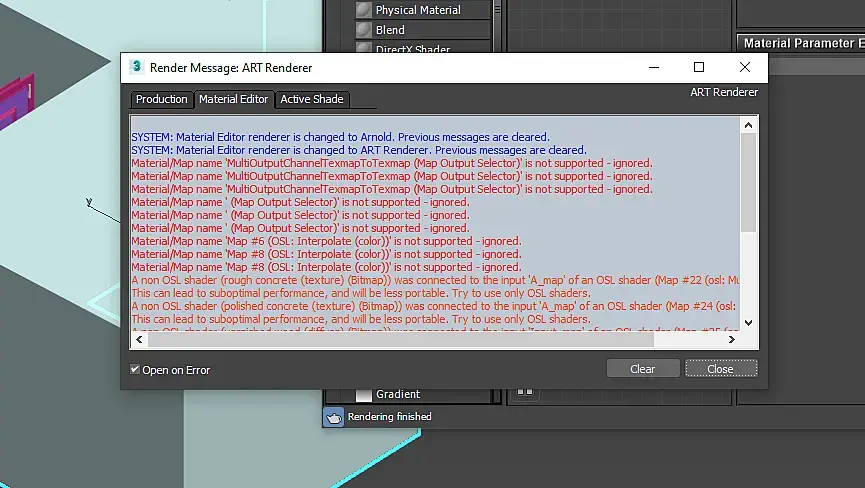Toggle the Open on Error checkbox

point(135,369)
